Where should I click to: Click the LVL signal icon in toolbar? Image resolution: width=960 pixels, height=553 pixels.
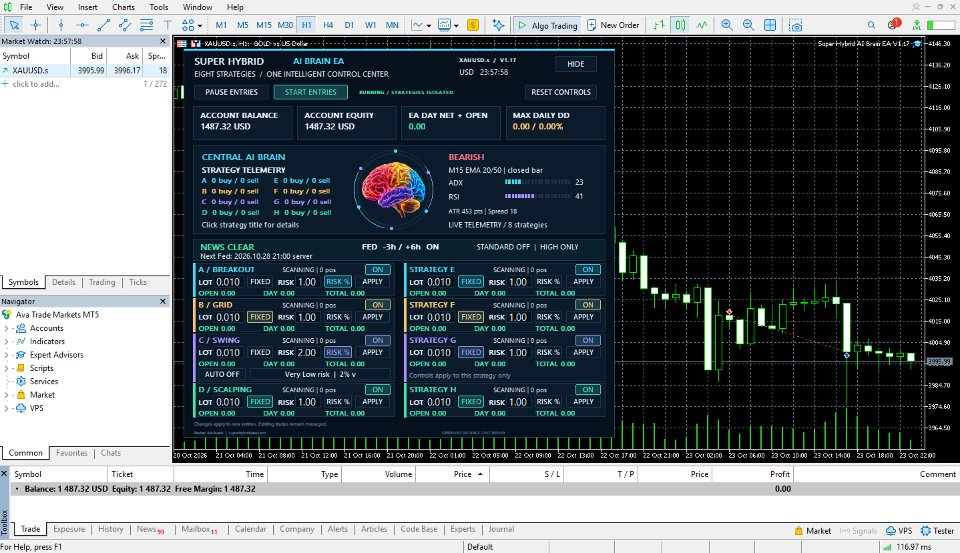tap(916, 25)
